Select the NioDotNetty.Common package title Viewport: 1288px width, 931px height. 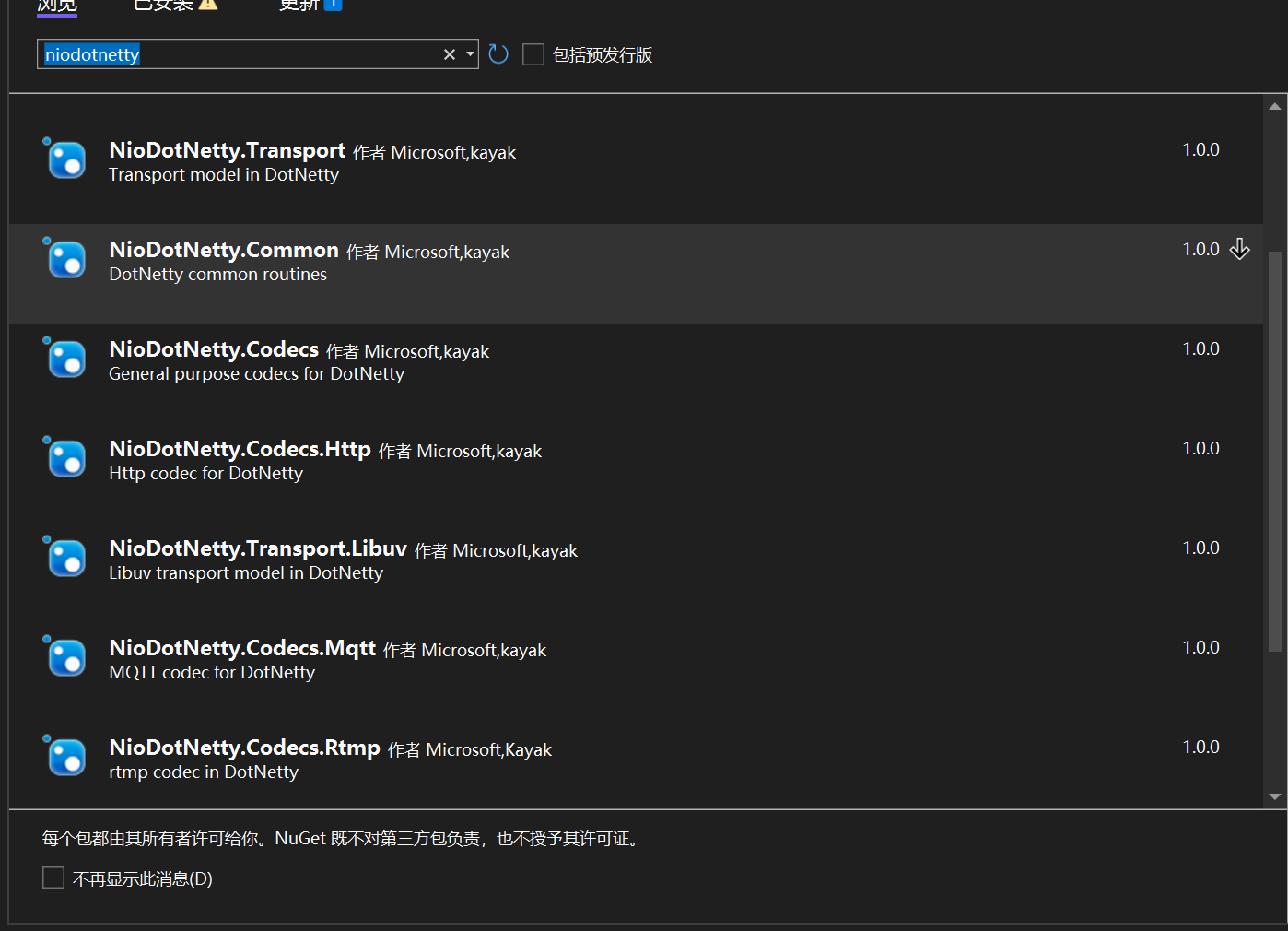224,250
